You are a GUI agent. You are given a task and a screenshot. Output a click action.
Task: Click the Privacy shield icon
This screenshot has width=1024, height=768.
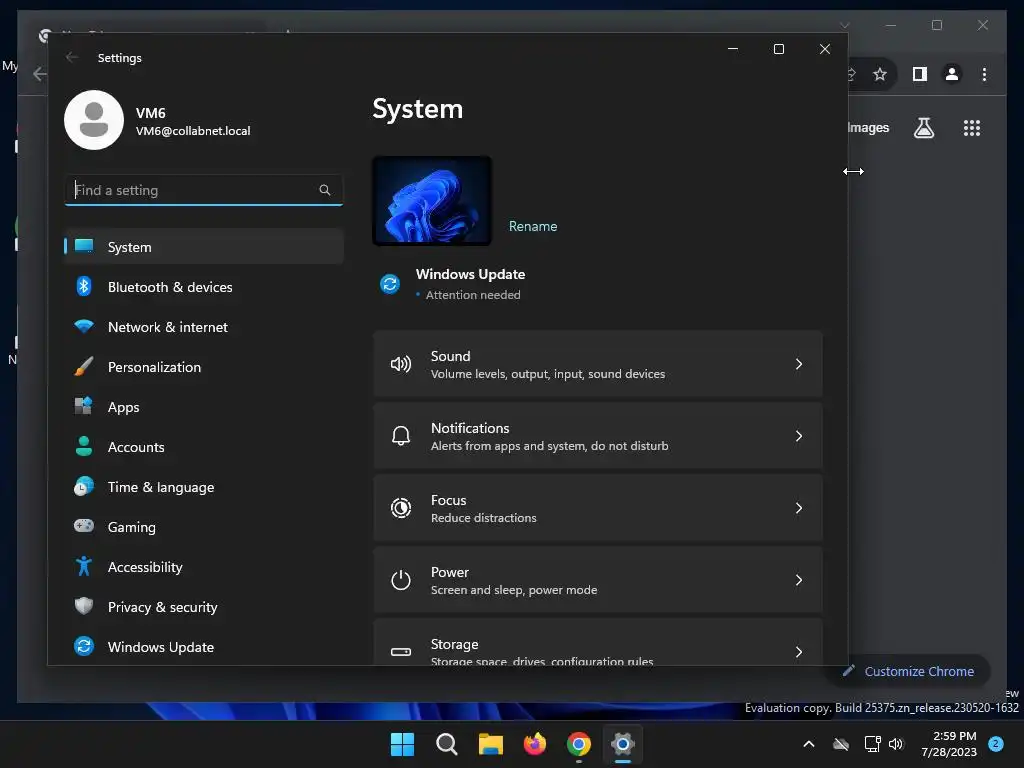coord(84,606)
